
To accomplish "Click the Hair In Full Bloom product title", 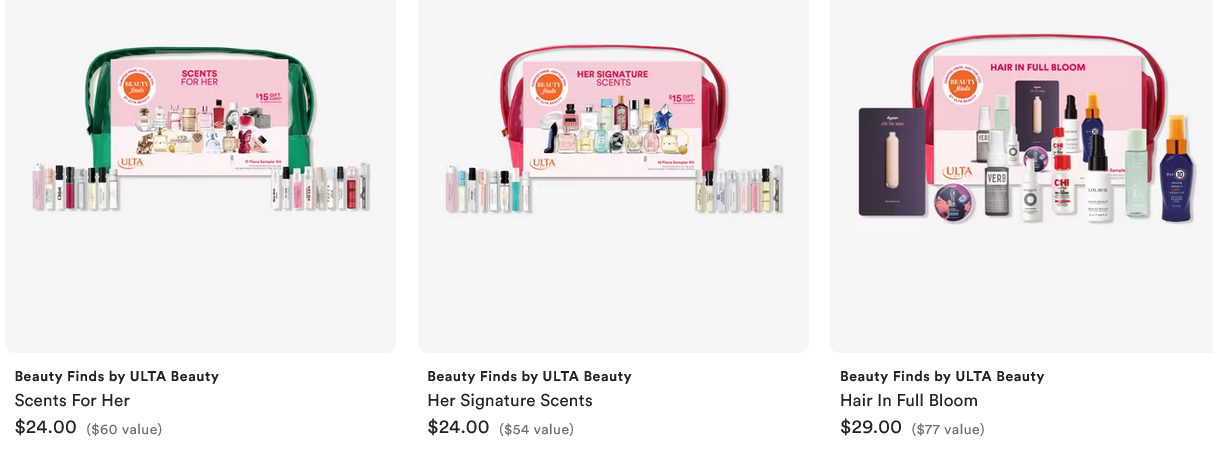I will tap(909, 400).
